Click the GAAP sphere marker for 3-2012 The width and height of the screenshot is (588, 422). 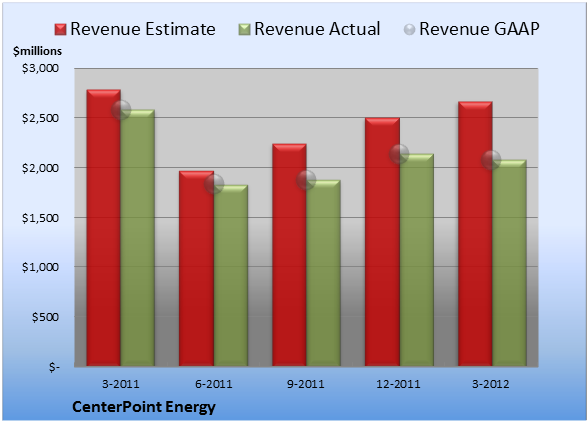491,160
